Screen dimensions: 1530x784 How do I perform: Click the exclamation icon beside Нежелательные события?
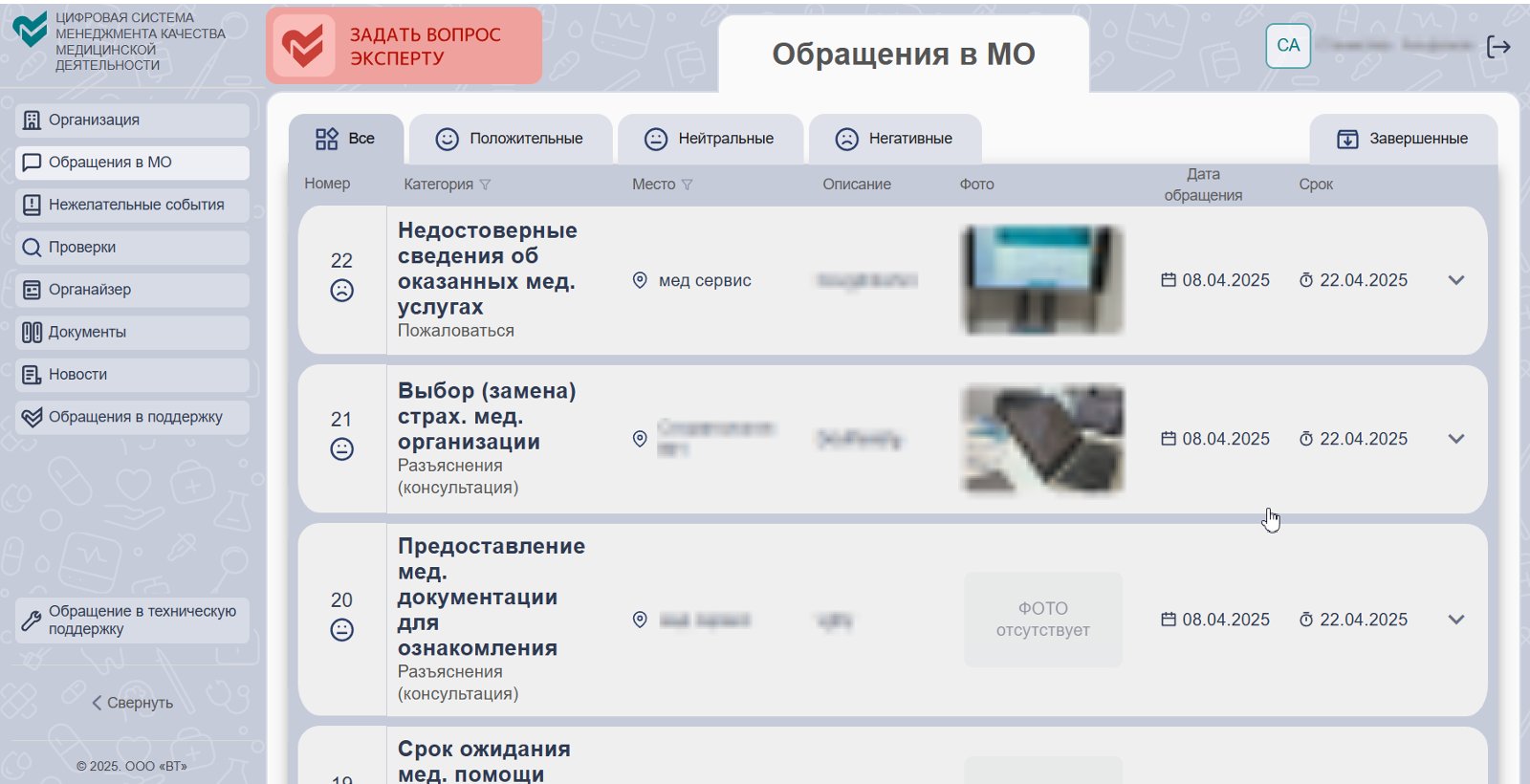(x=32, y=205)
